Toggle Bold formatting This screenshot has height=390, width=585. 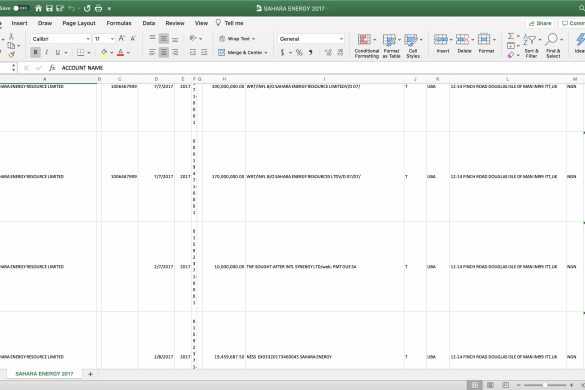point(35,52)
